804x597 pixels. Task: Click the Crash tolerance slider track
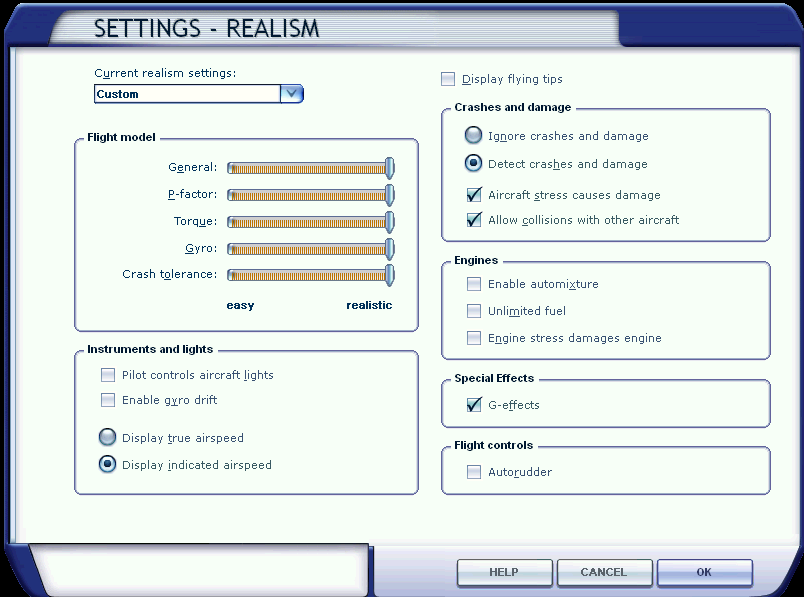click(310, 275)
